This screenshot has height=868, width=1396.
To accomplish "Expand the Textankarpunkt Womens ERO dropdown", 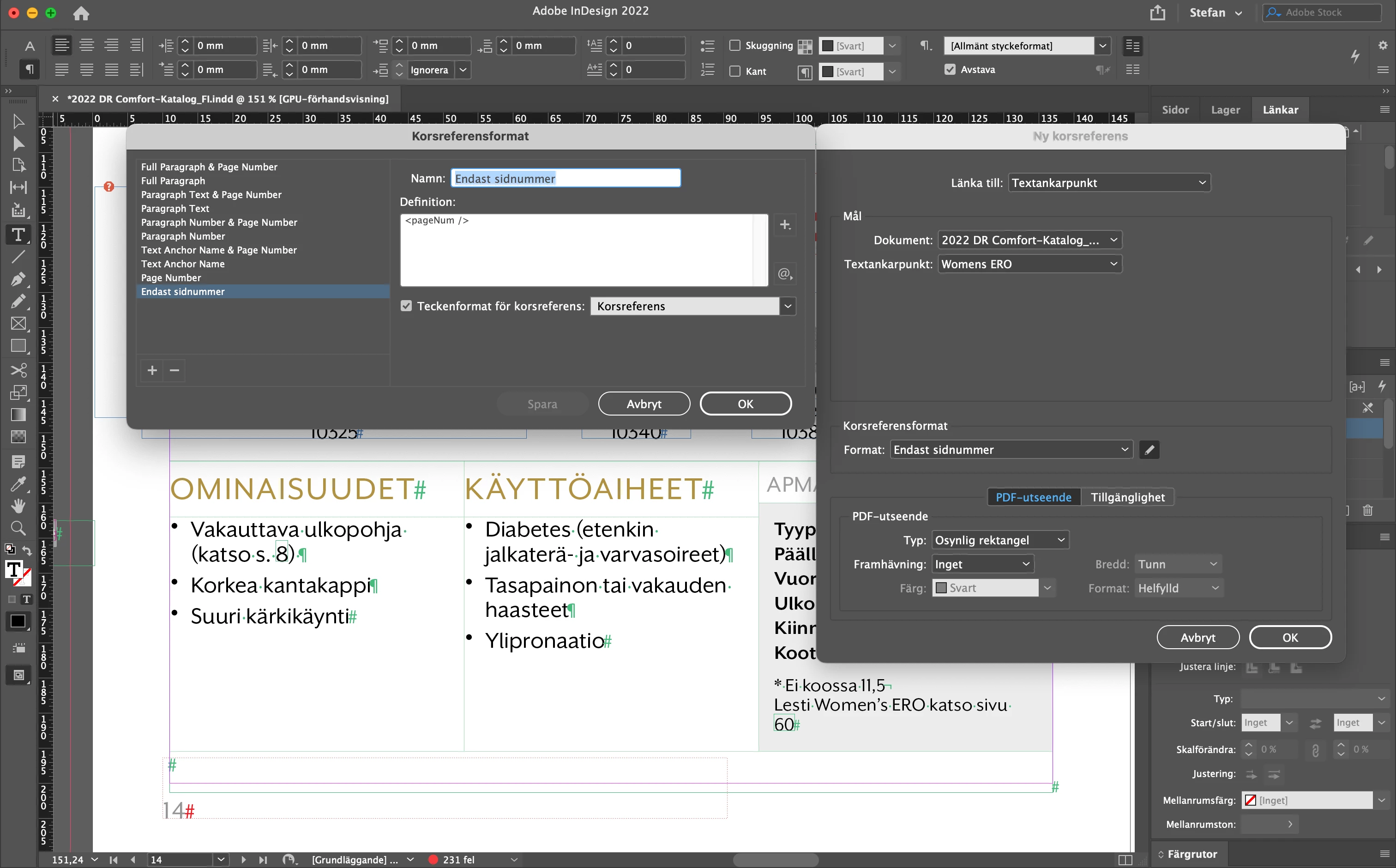I will pyautogui.click(x=1029, y=264).
